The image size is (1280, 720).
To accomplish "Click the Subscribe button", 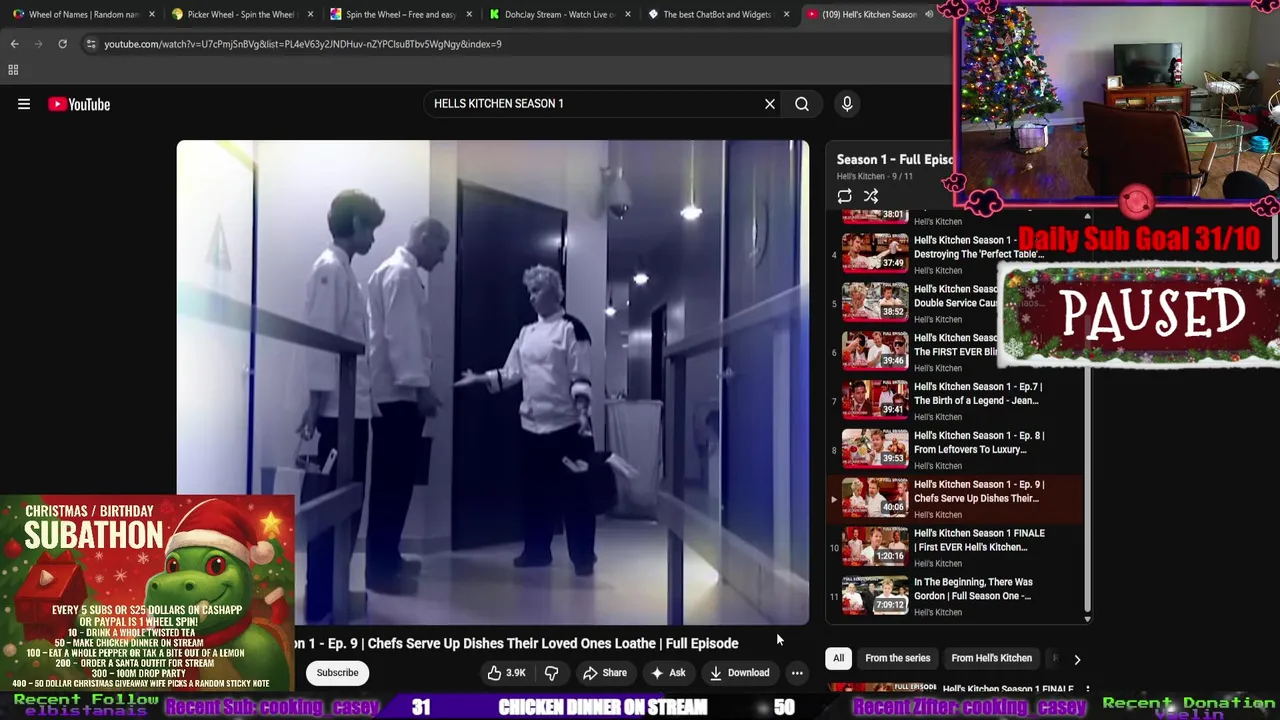I will click(337, 673).
